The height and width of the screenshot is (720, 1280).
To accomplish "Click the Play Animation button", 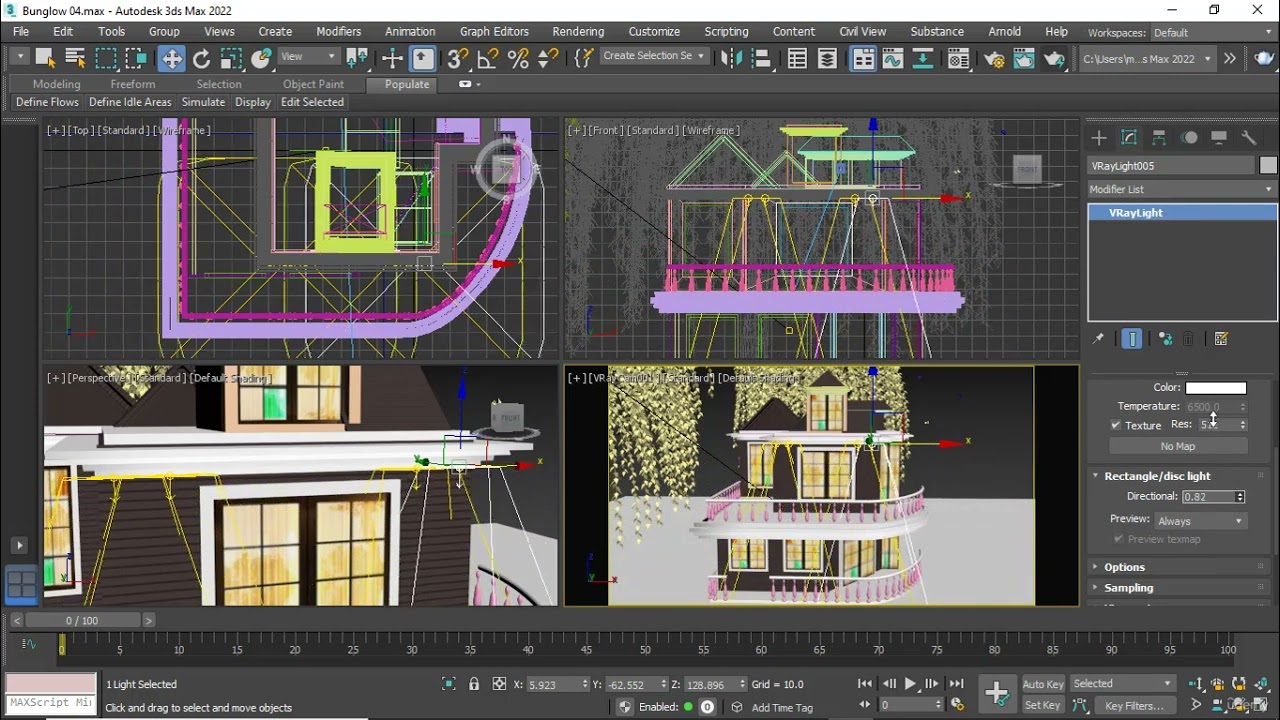I will point(910,684).
